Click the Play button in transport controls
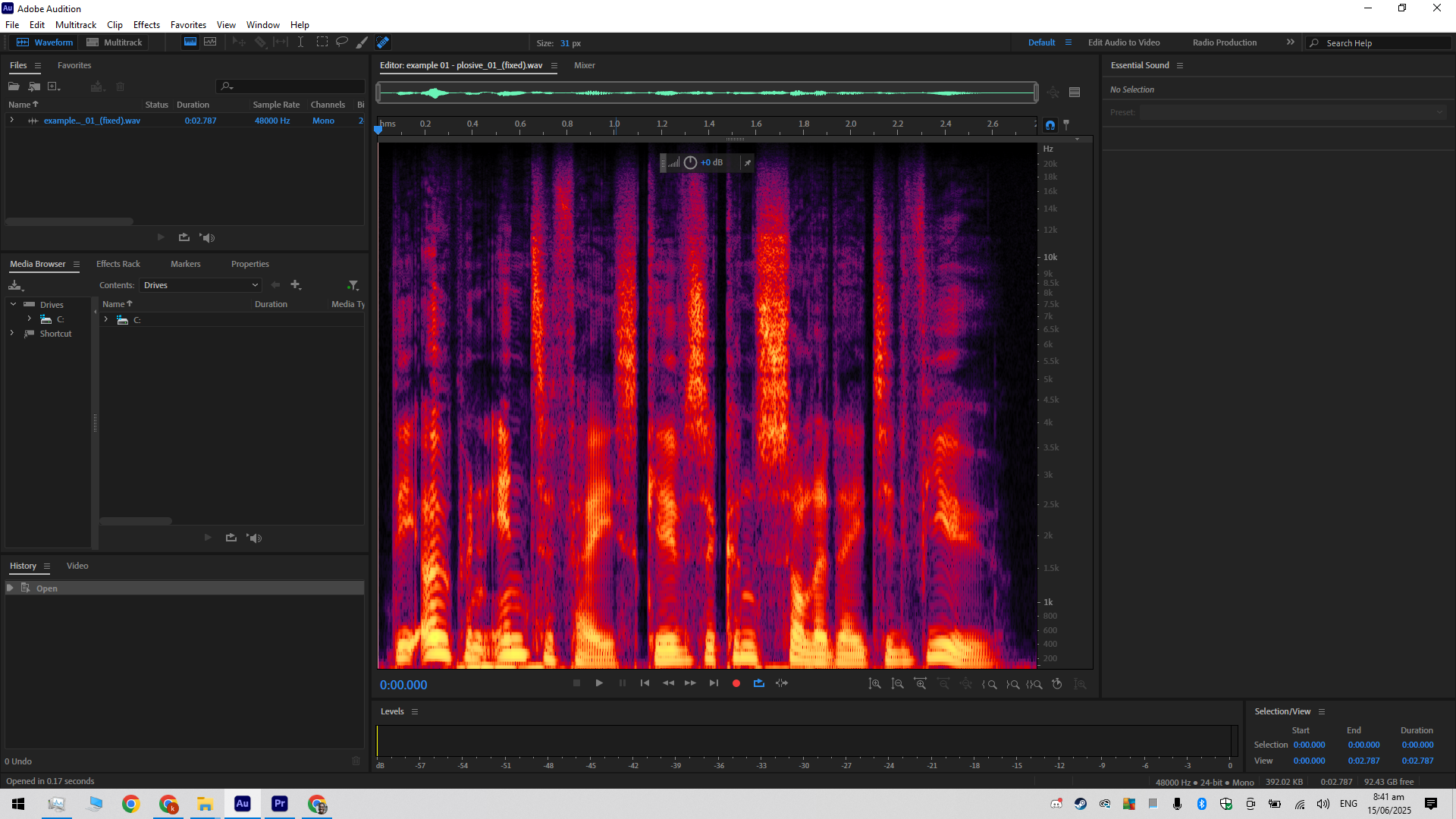 pos(599,683)
